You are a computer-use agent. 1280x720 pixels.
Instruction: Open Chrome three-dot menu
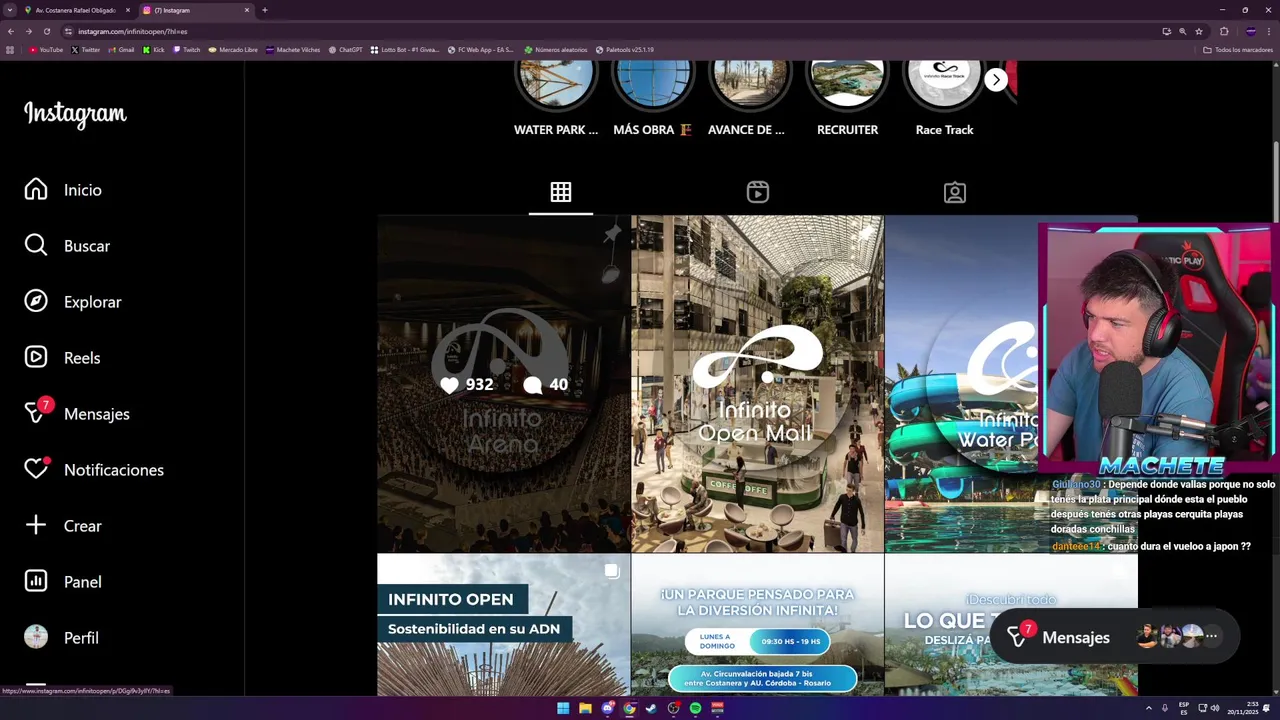[1269, 31]
